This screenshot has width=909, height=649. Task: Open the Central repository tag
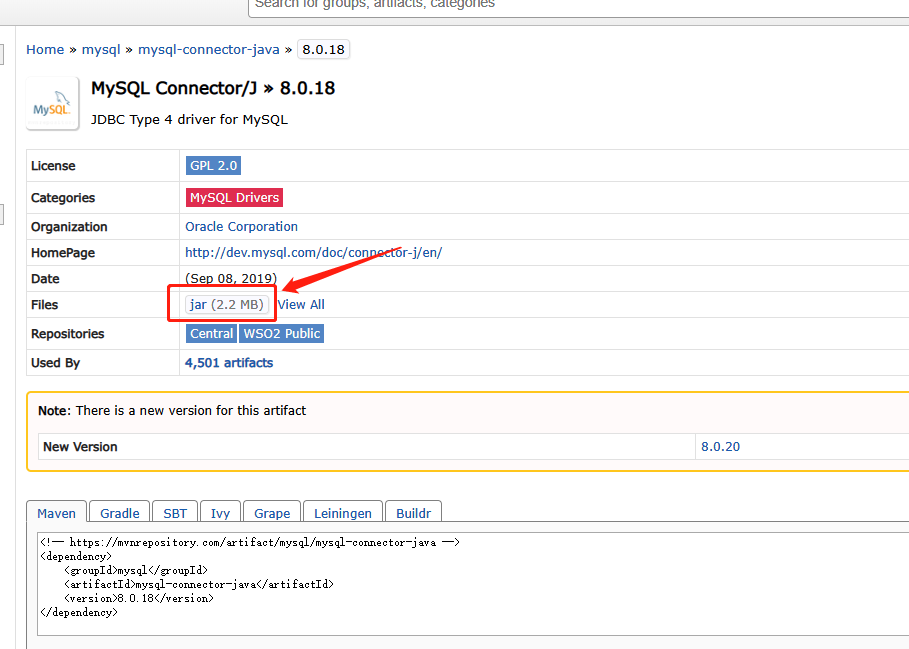click(211, 334)
